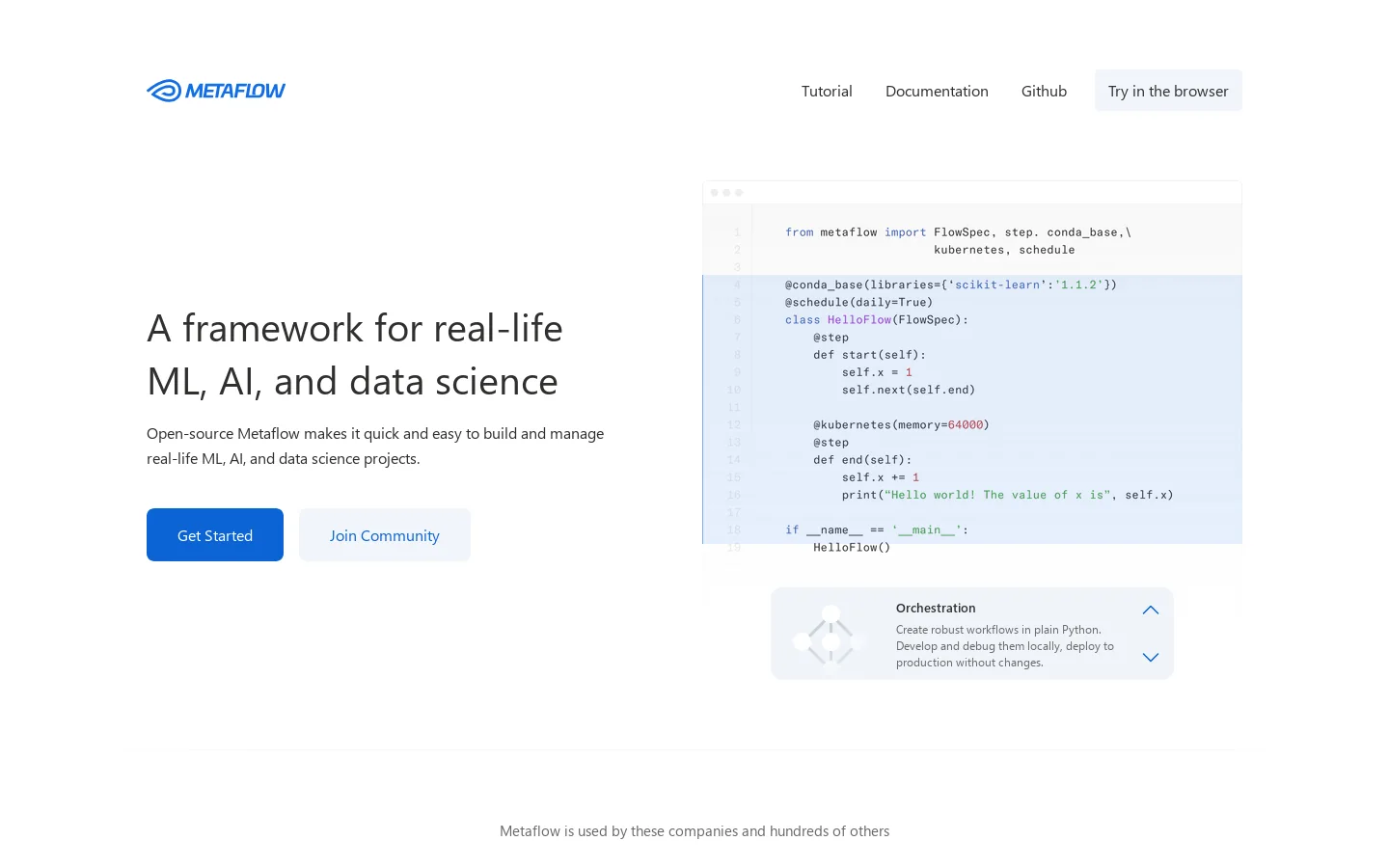Click the Get Started button
Screen dimensions: 1389x868
point(215,535)
